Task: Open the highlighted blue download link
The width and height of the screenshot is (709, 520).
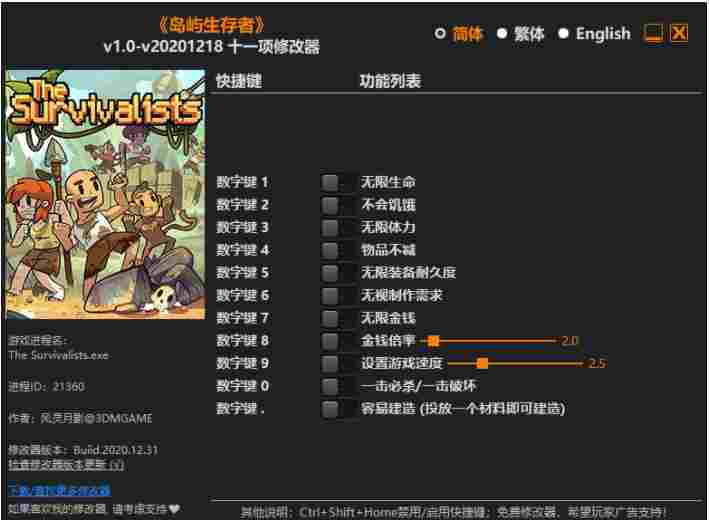Action: [x=59, y=491]
